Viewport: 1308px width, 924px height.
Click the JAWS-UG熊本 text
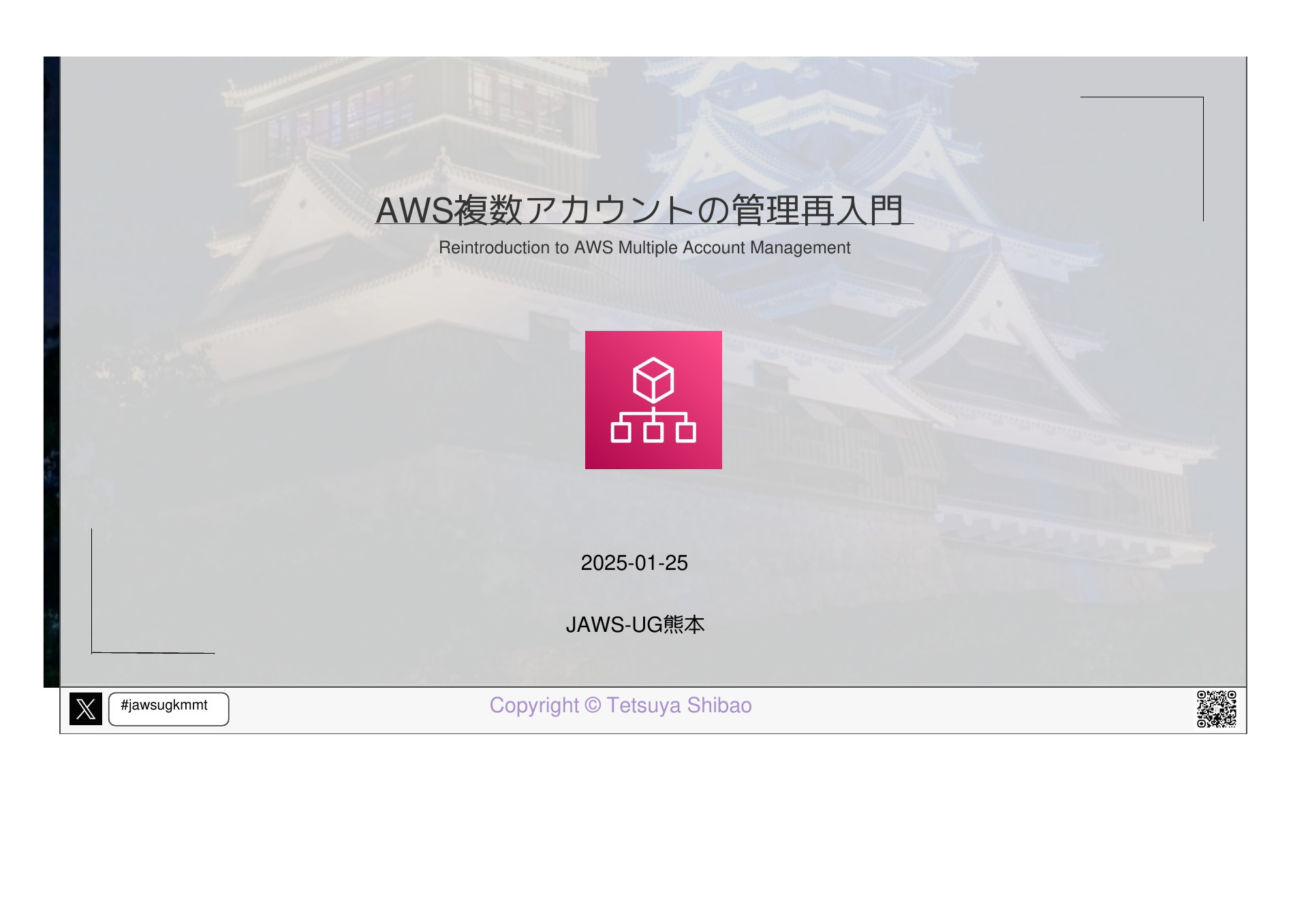tap(635, 624)
